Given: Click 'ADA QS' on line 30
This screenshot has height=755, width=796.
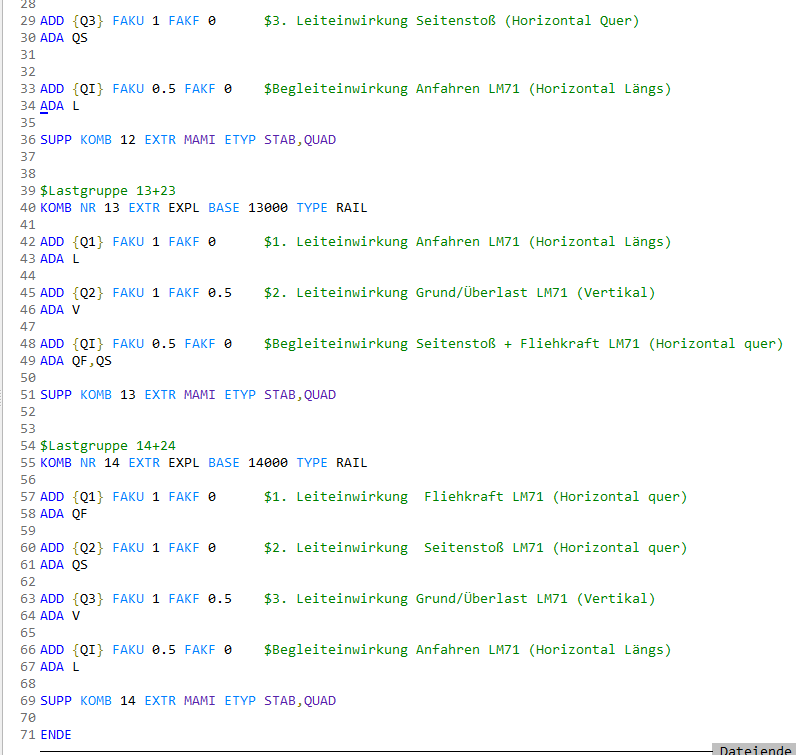Looking at the screenshot, I should (63, 38).
